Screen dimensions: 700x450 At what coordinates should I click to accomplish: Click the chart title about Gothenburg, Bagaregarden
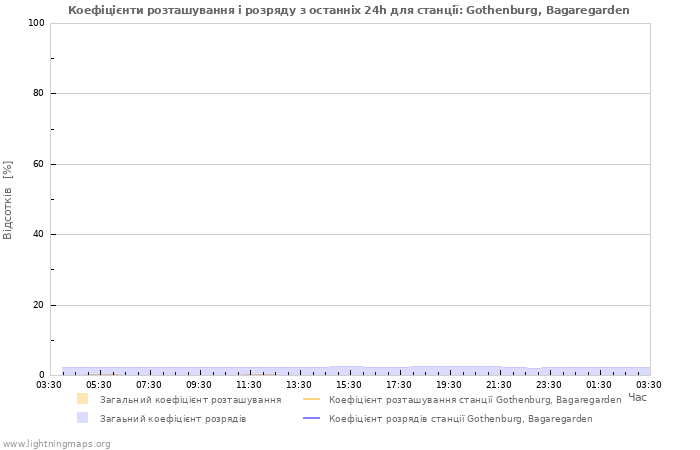[349, 10]
